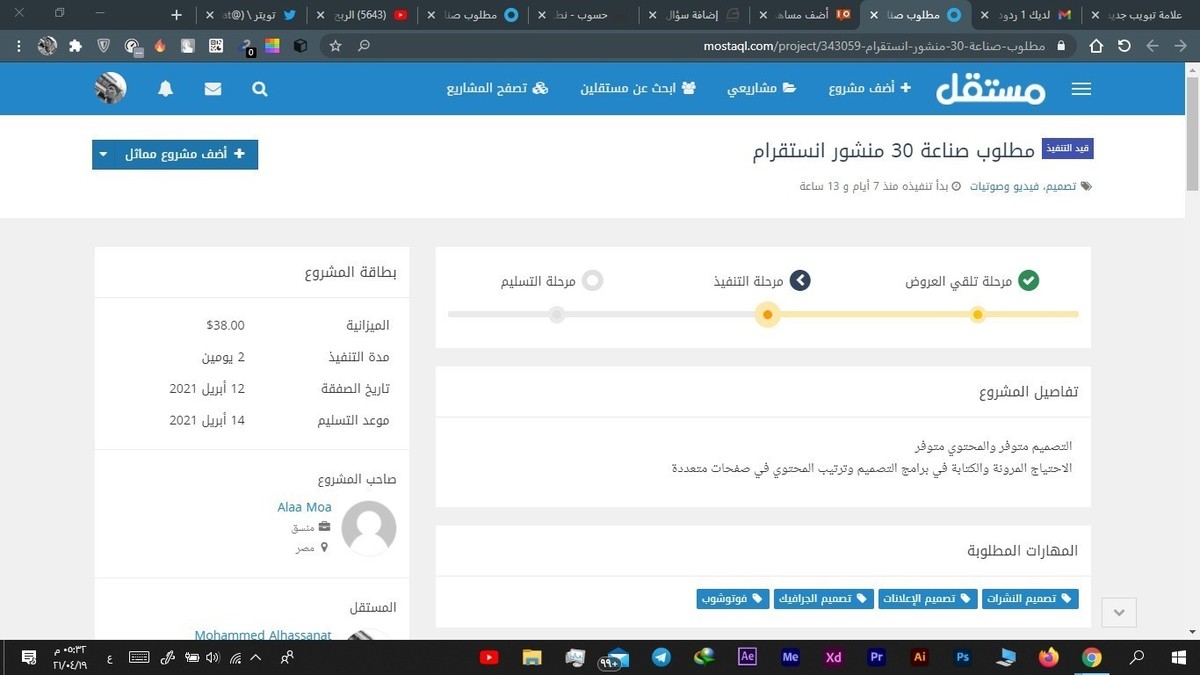Click the تصميم النشرات skill tag

pyautogui.click(x=1029, y=599)
